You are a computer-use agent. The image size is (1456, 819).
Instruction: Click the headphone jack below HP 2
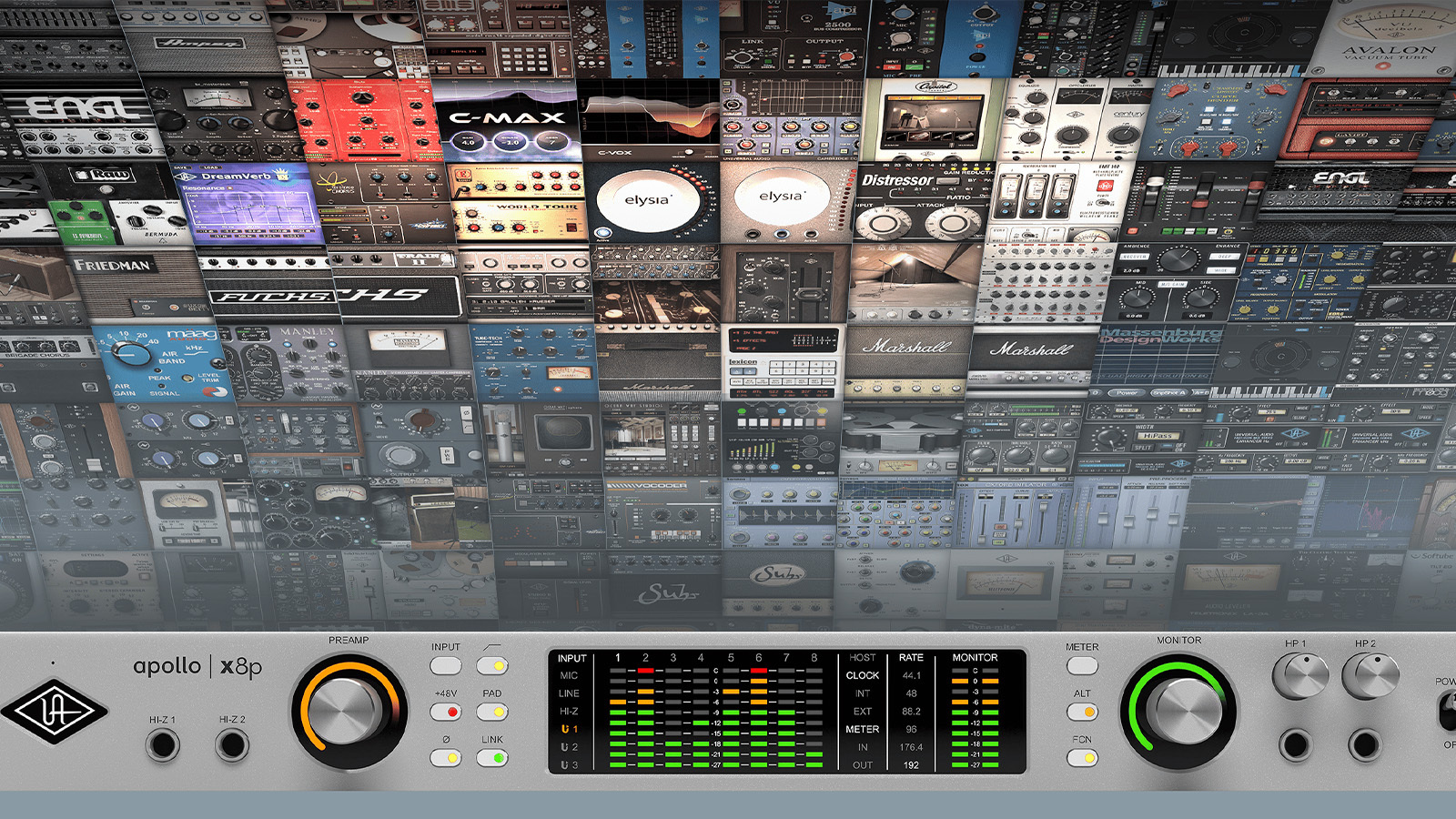point(1364,745)
